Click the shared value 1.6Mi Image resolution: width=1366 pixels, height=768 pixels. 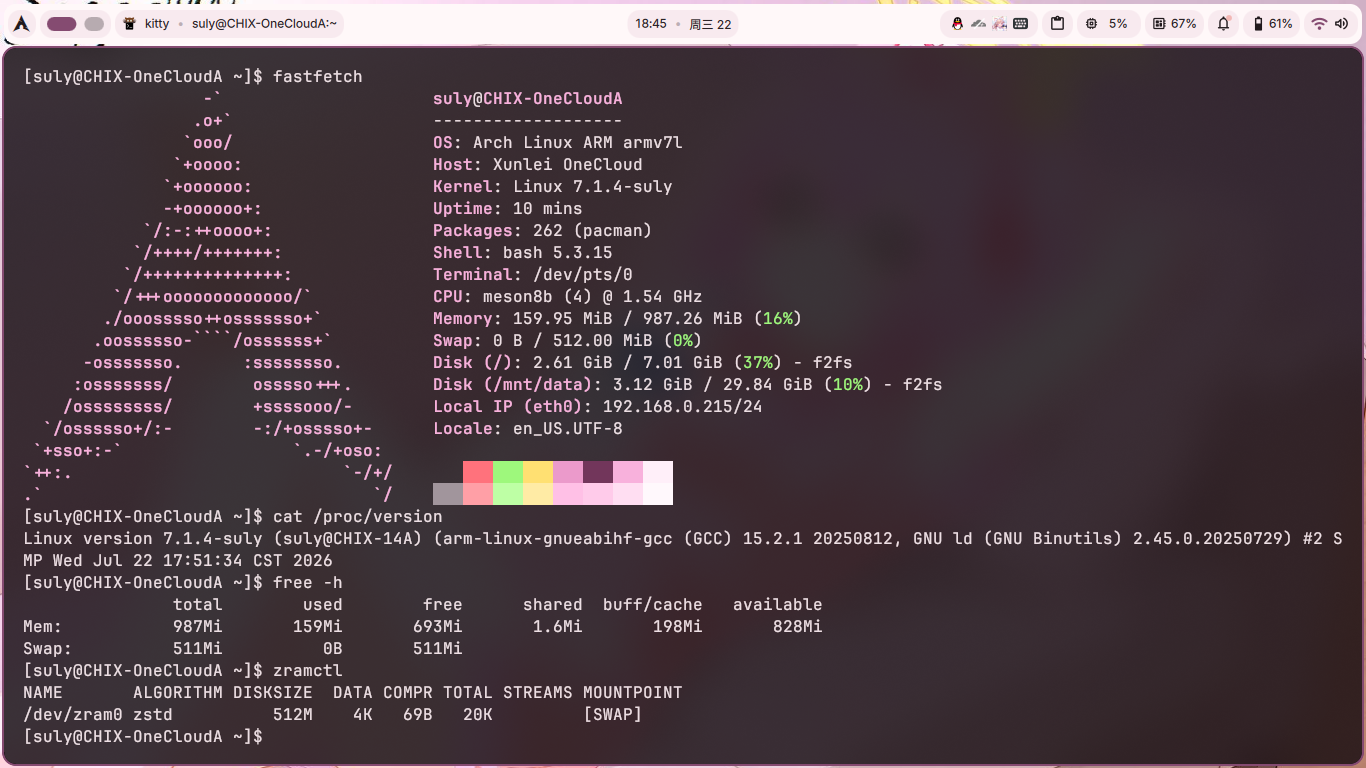pyautogui.click(x=558, y=627)
